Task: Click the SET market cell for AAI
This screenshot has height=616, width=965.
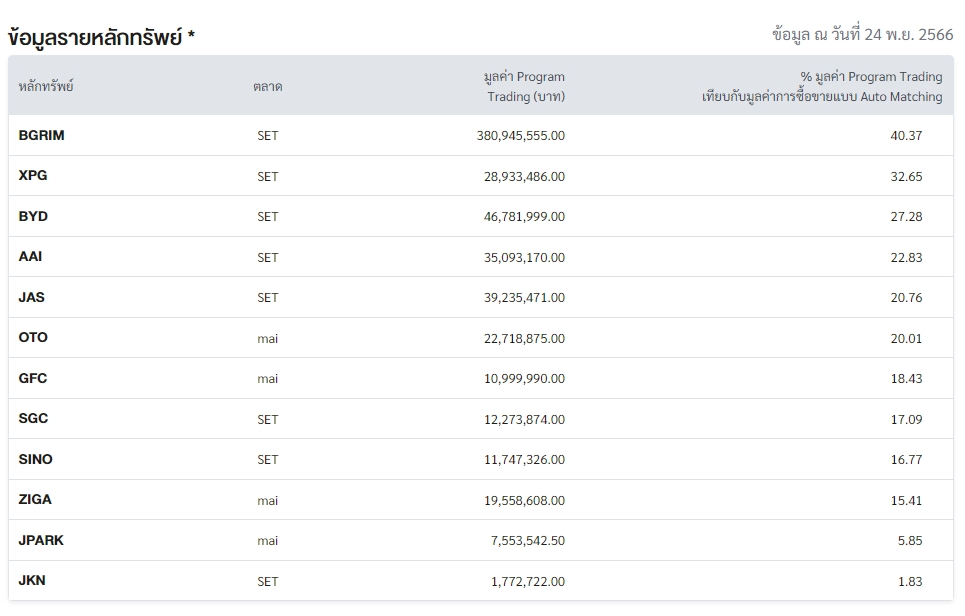Action: (268, 257)
